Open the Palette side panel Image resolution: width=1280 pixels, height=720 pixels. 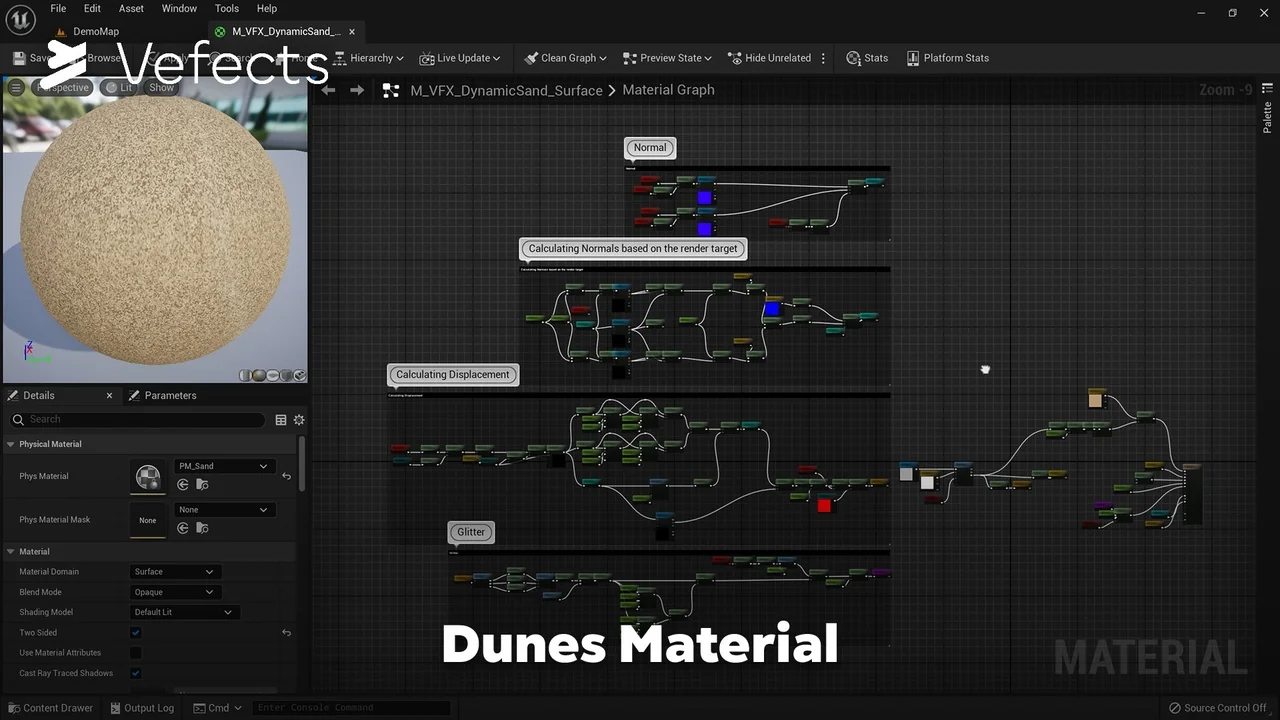click(1268, 117)
